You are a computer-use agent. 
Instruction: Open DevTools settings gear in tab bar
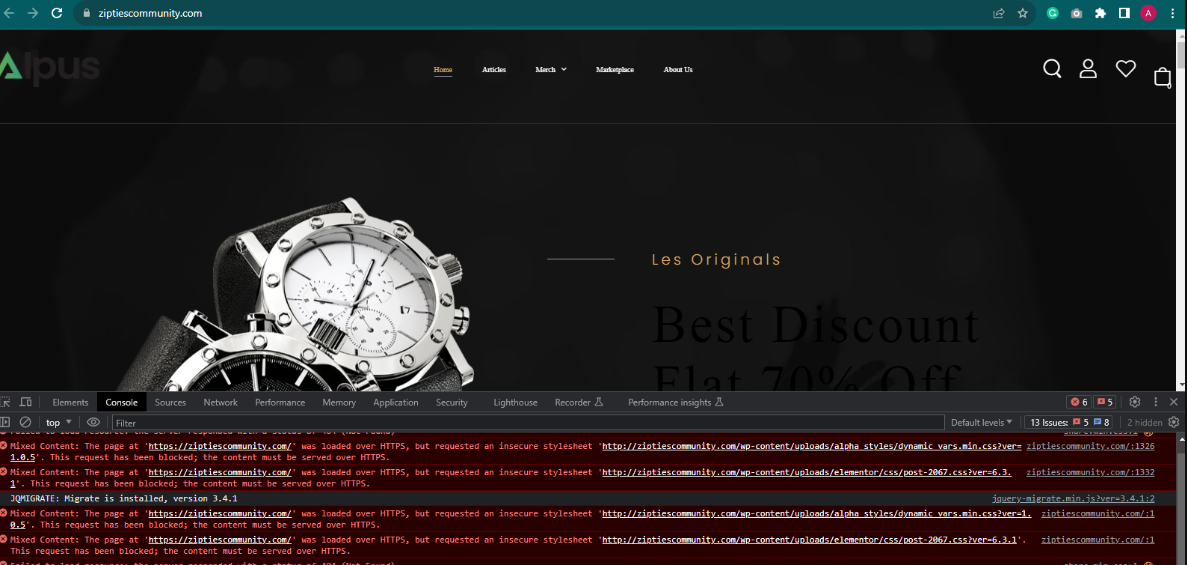point(1135,402)
